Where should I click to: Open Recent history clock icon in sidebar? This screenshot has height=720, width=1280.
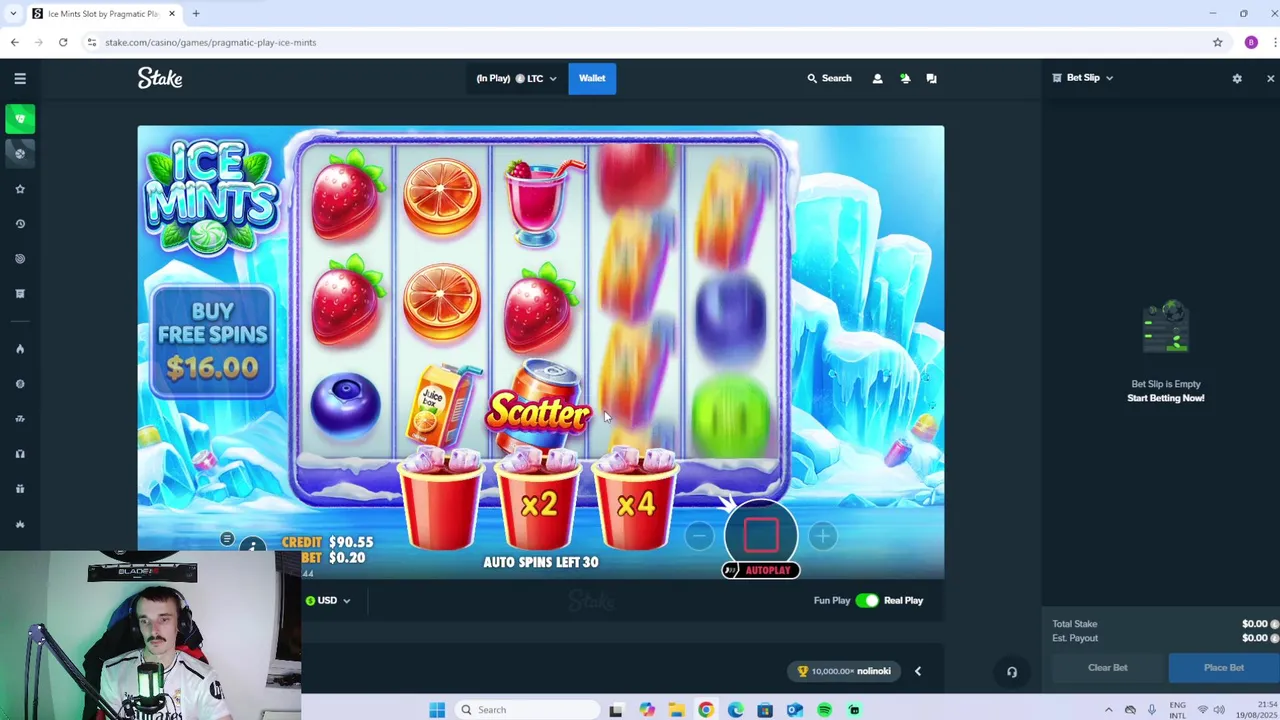pos(20,224)
